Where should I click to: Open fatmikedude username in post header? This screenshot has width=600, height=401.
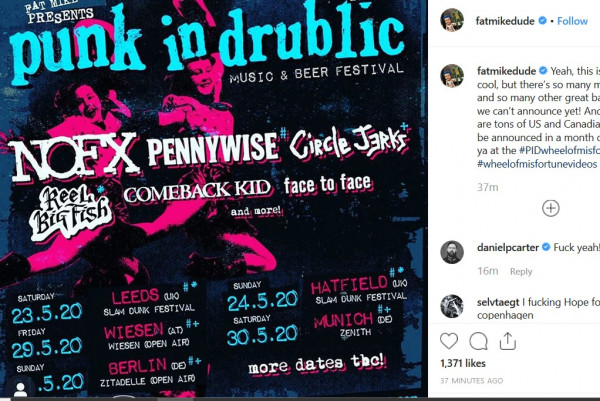coord(505,21)
